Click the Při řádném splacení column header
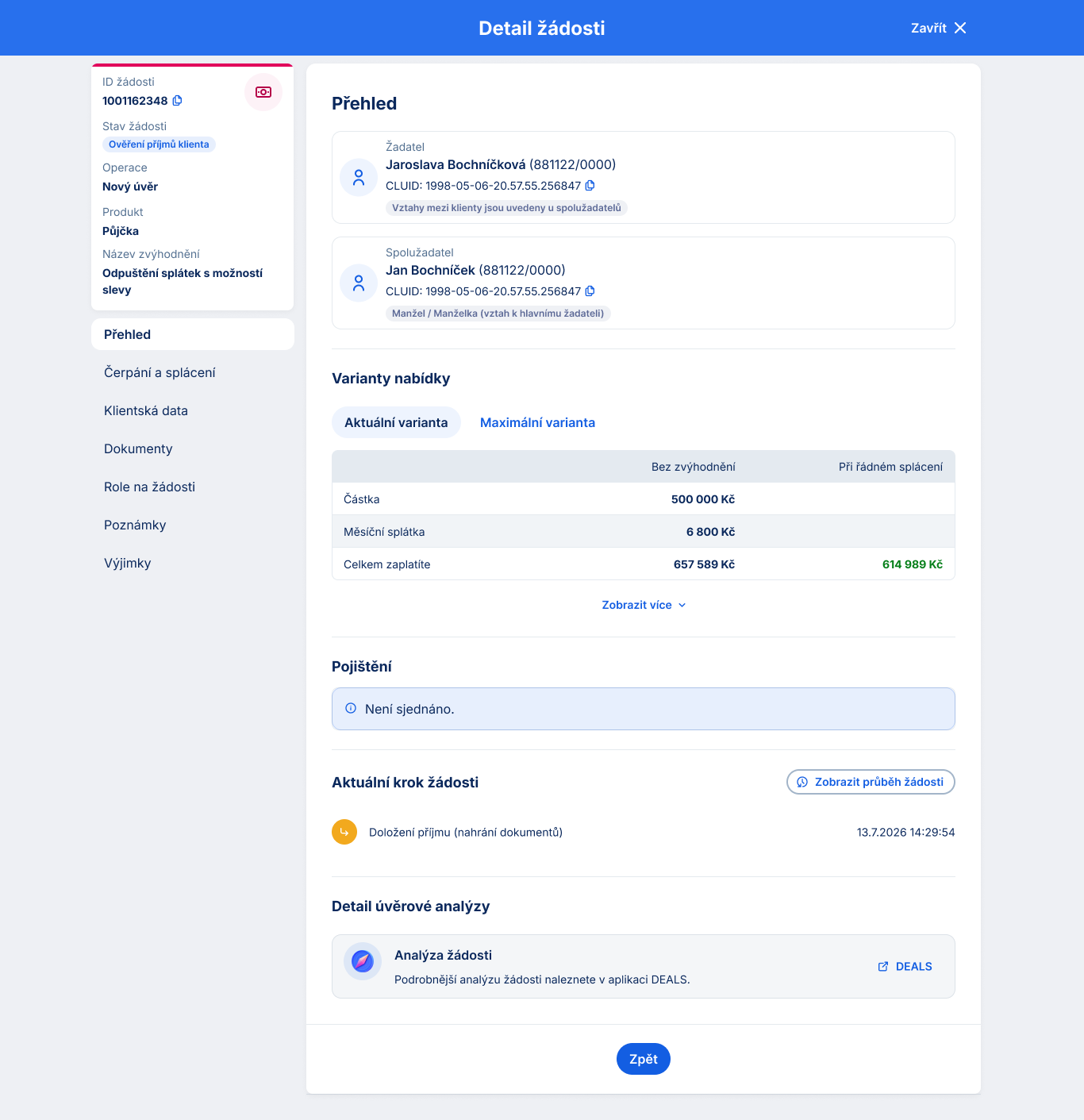This screenshot has width=1084, height=1120. (890, 467)
